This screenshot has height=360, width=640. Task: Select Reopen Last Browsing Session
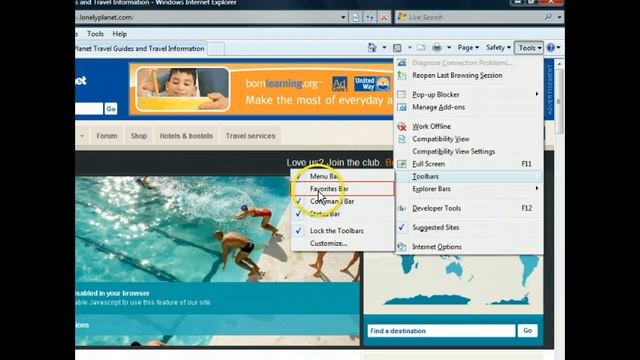[469, 75]
